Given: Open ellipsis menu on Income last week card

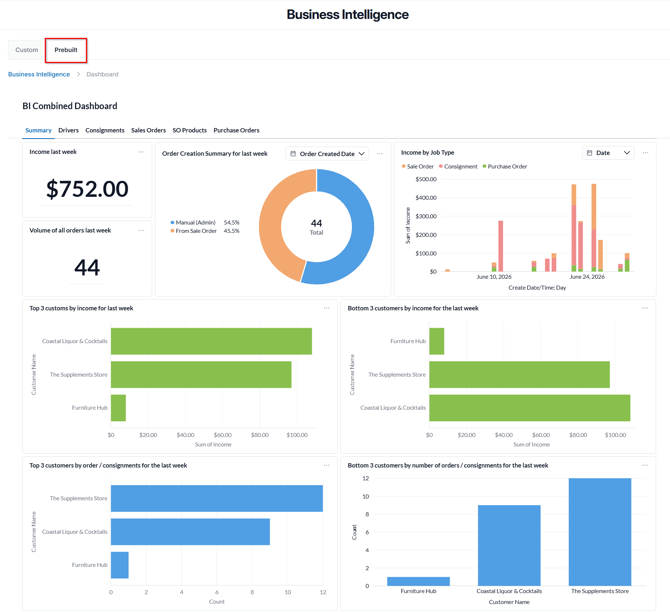Looking at the screenshot, I should (x=141, y=152).
